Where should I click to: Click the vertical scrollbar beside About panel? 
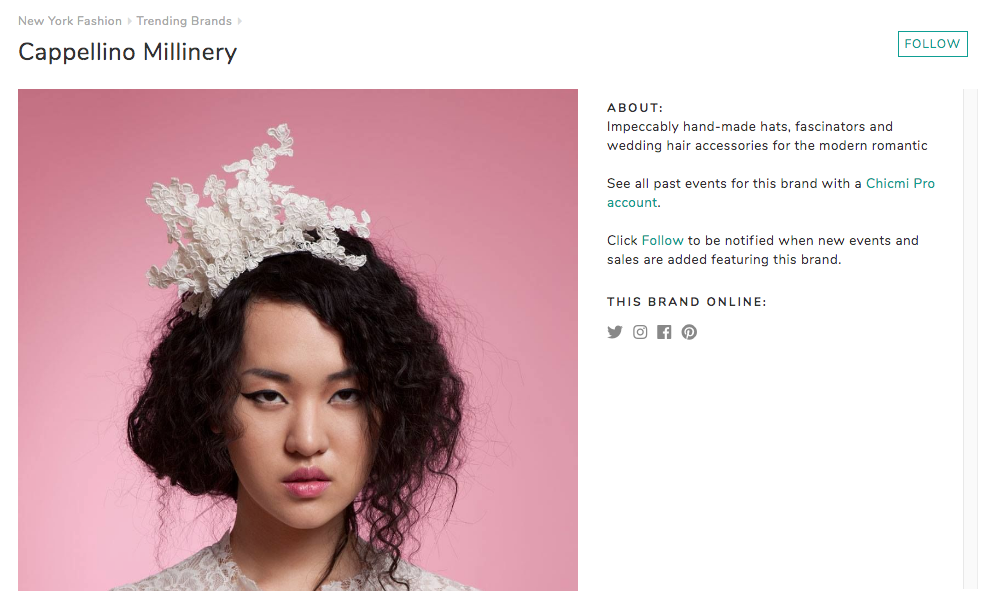tap(971, 339)
